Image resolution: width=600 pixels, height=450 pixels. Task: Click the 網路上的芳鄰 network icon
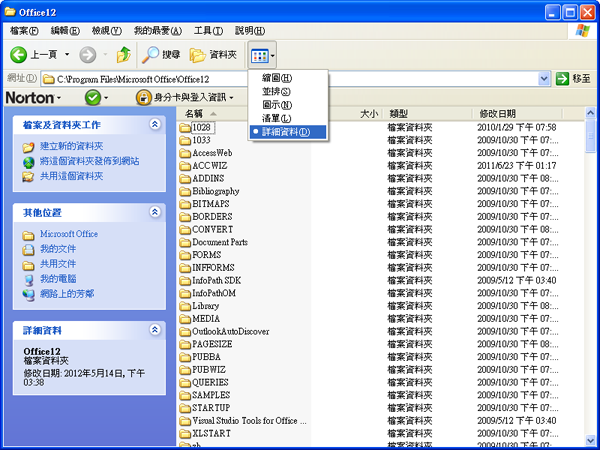(29, 295)
